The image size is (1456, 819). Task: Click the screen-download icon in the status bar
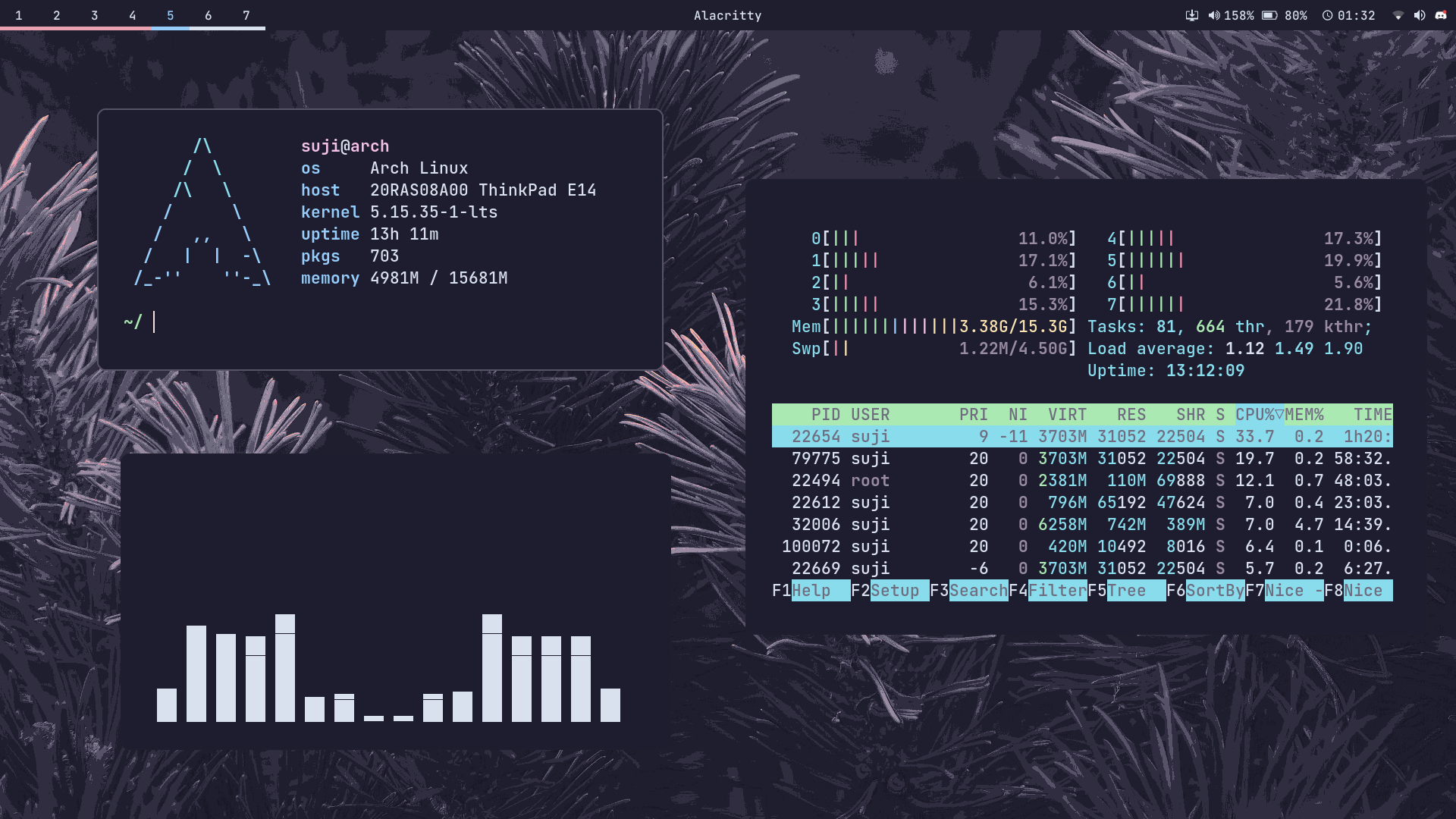click(1193, 14)
